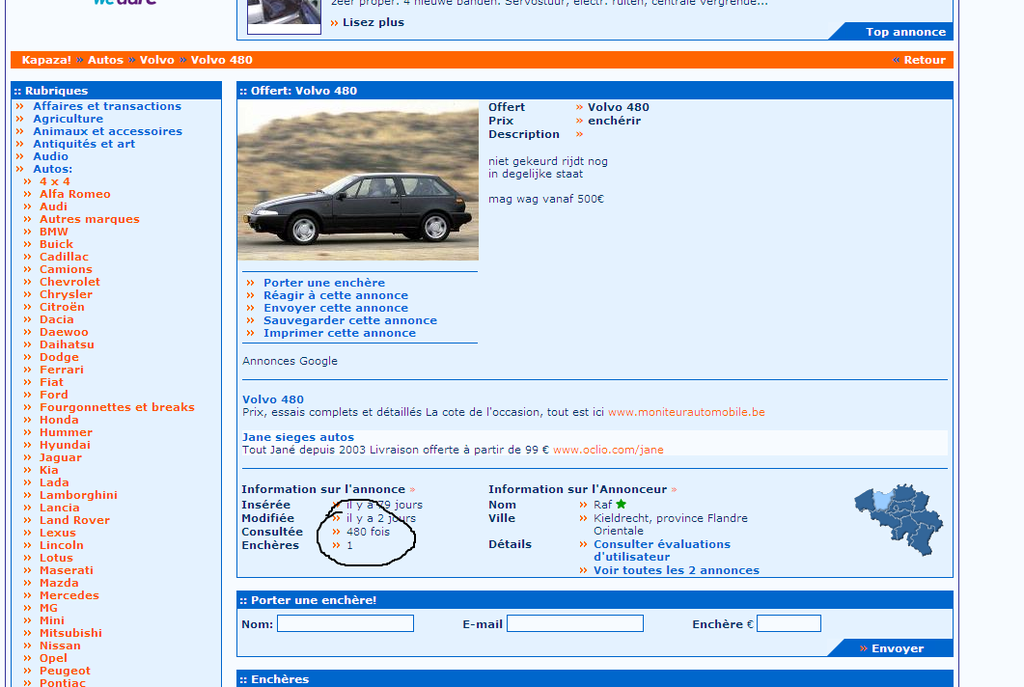1024x687 pixels.
Task: Select Cadillac brand
Action: [x=64, y=257]
